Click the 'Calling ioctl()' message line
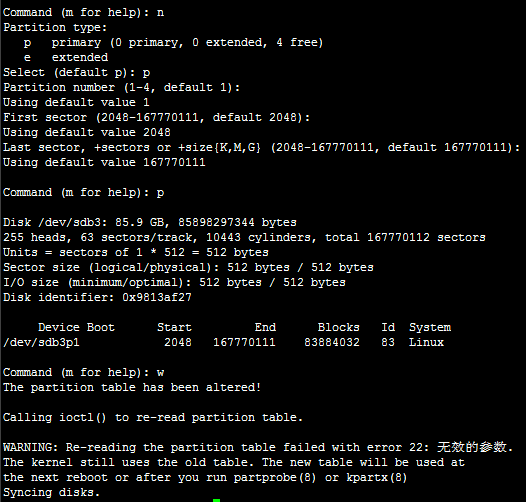 point(153,417)
